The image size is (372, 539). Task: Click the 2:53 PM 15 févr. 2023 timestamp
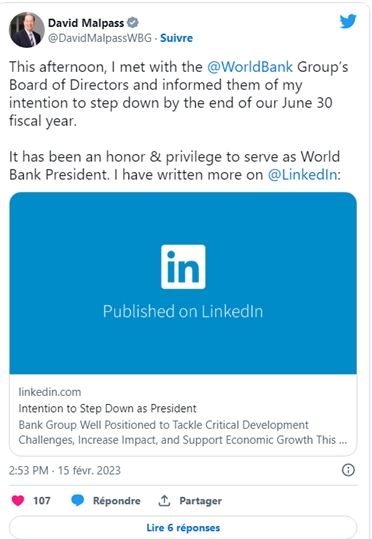(65, 470)
